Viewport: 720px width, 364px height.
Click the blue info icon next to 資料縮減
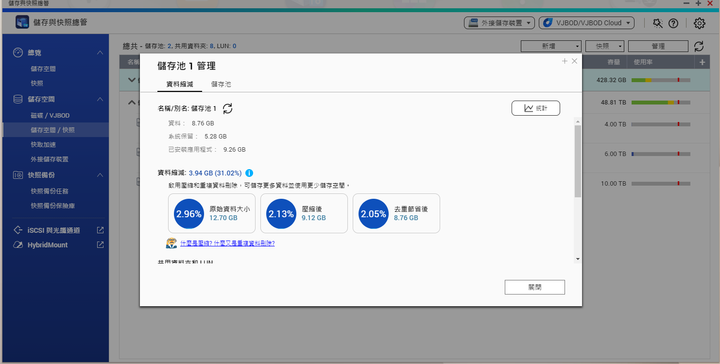point(249,173)
